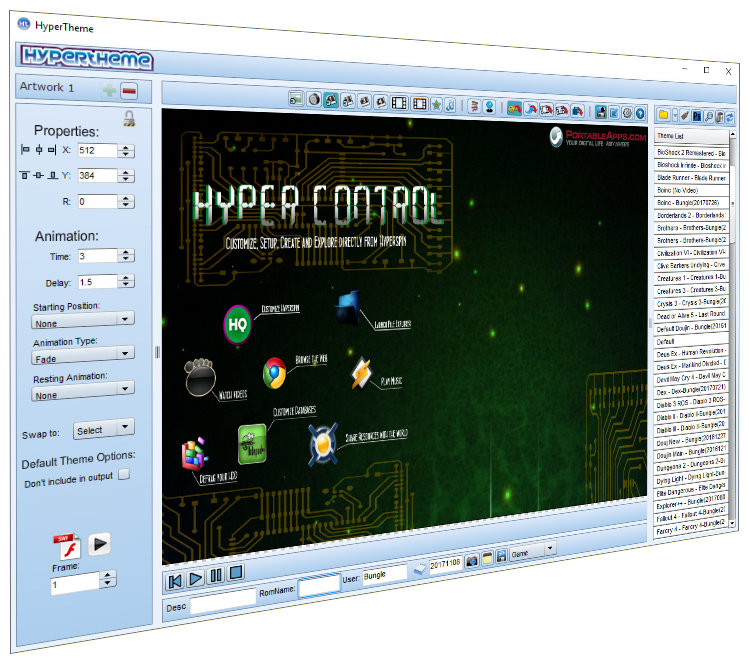Click the blue globe toolbar icon
749x665 pixels.
coord(490,107)
